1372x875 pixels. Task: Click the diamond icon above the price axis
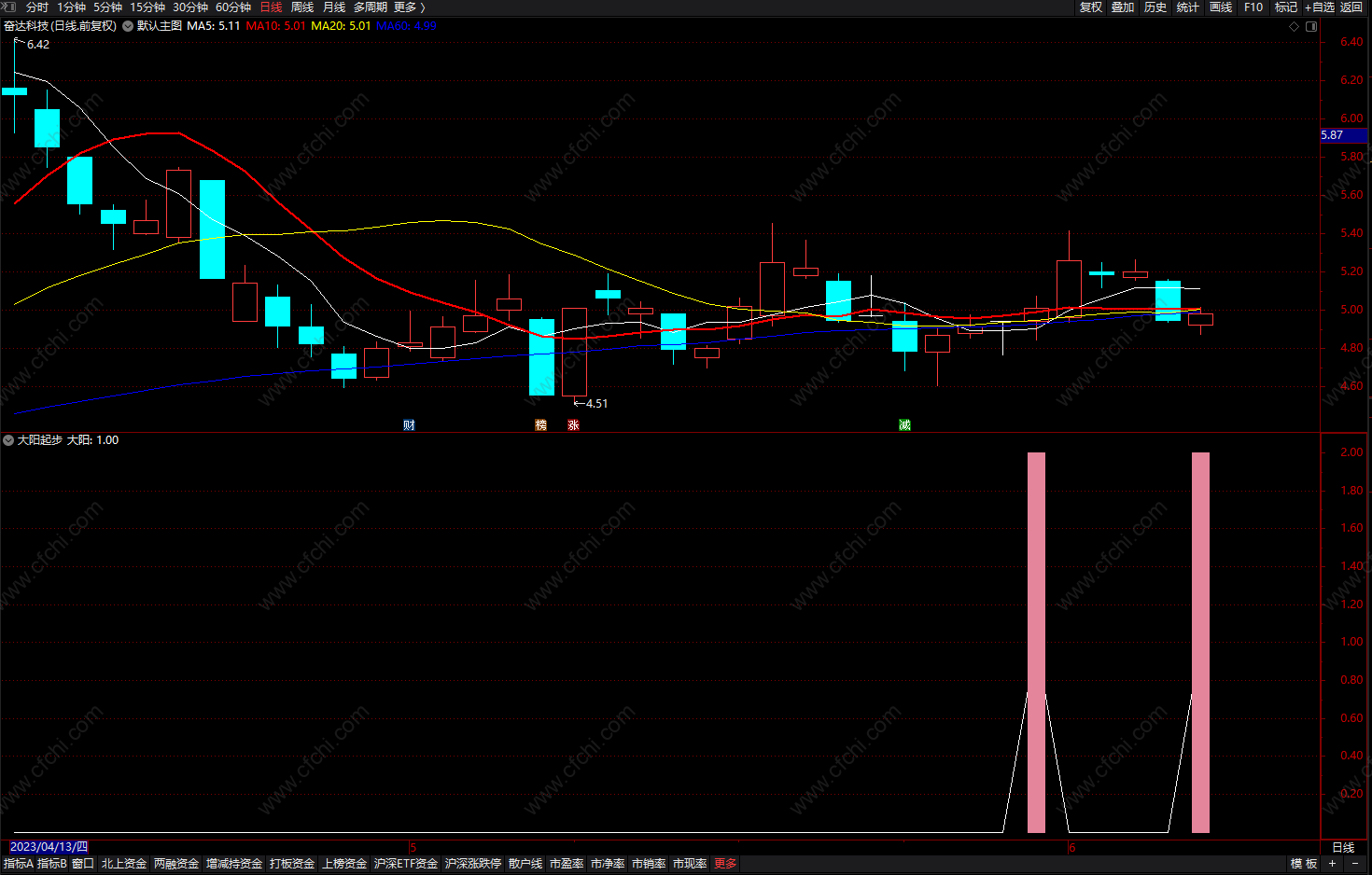tap(1294, 26)
